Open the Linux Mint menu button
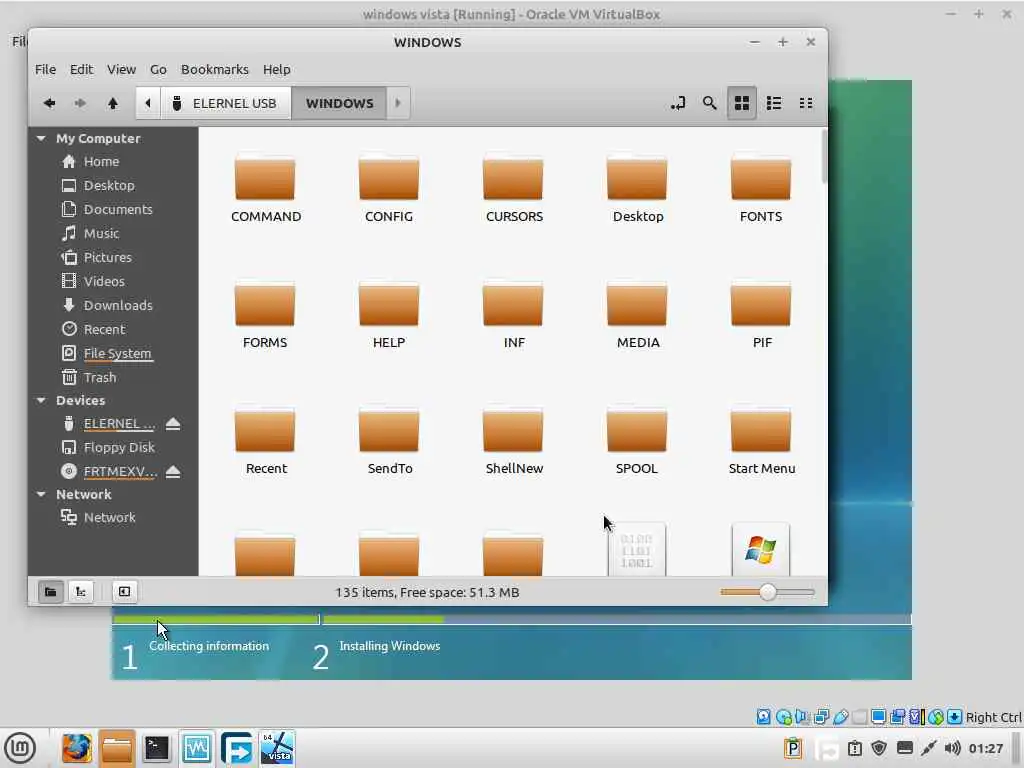The image size is (1024, 768). coord(20,748)
